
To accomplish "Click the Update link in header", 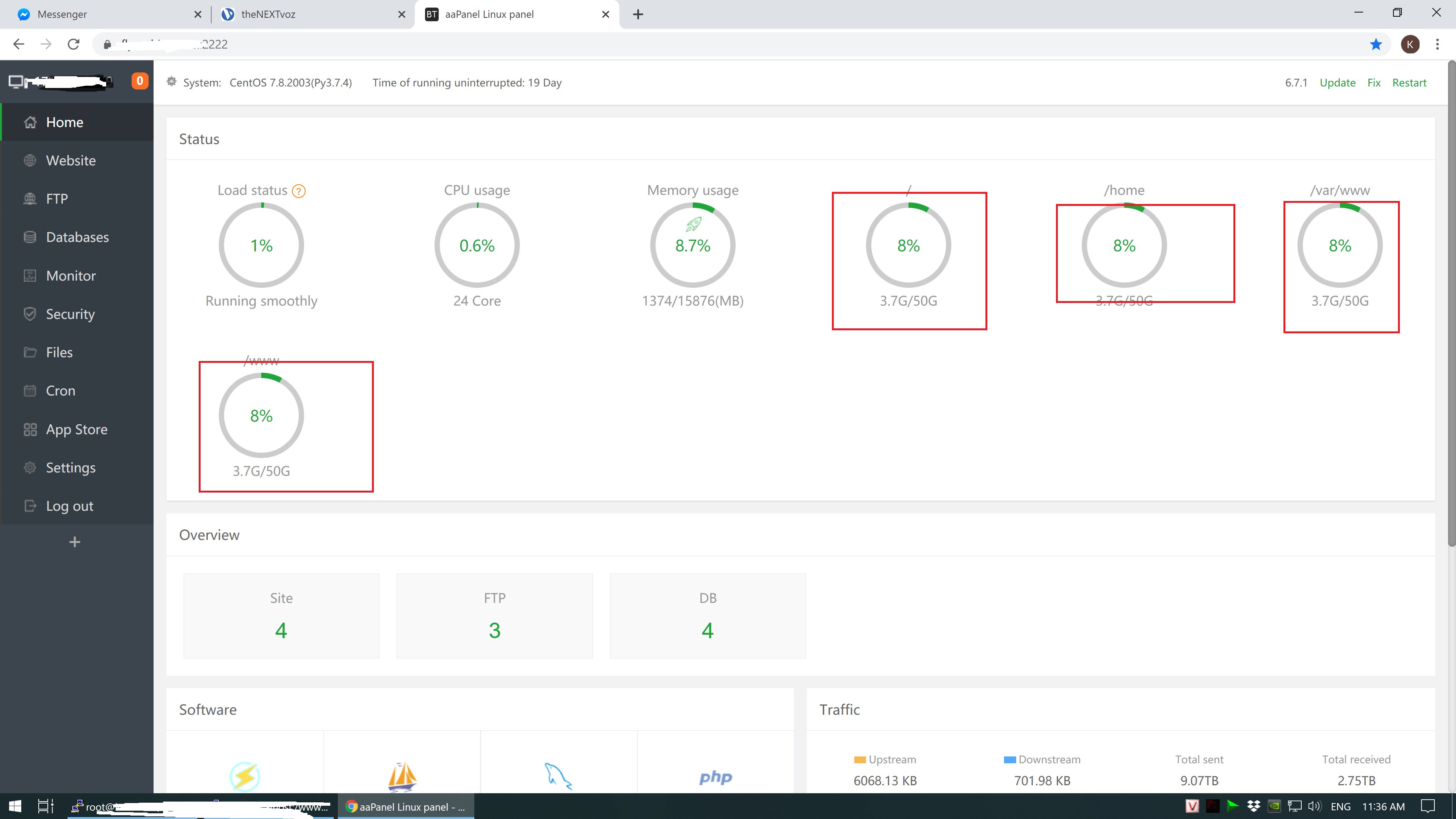I will [x=1337, y=83].
